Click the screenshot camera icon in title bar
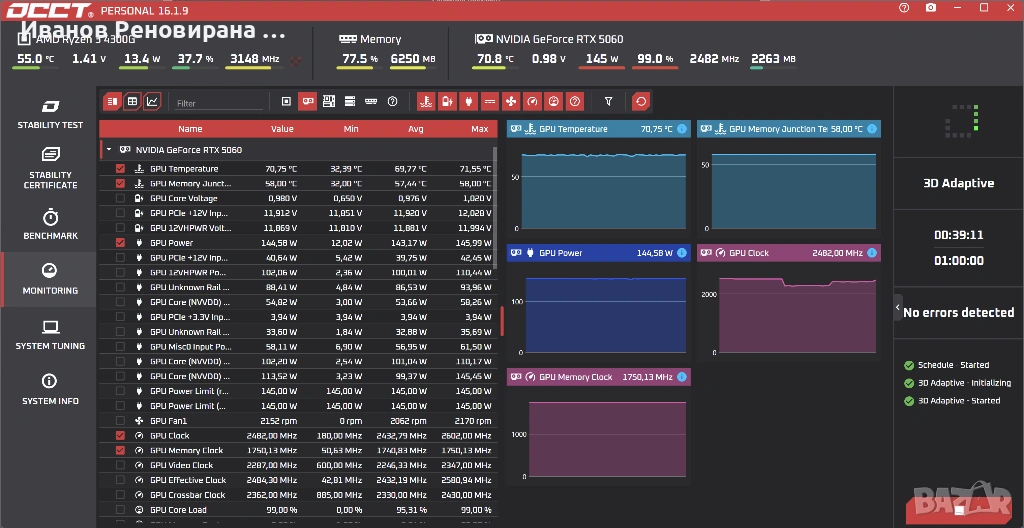Viewport: 1024px width, 528px height. click(x=931, y=8)
